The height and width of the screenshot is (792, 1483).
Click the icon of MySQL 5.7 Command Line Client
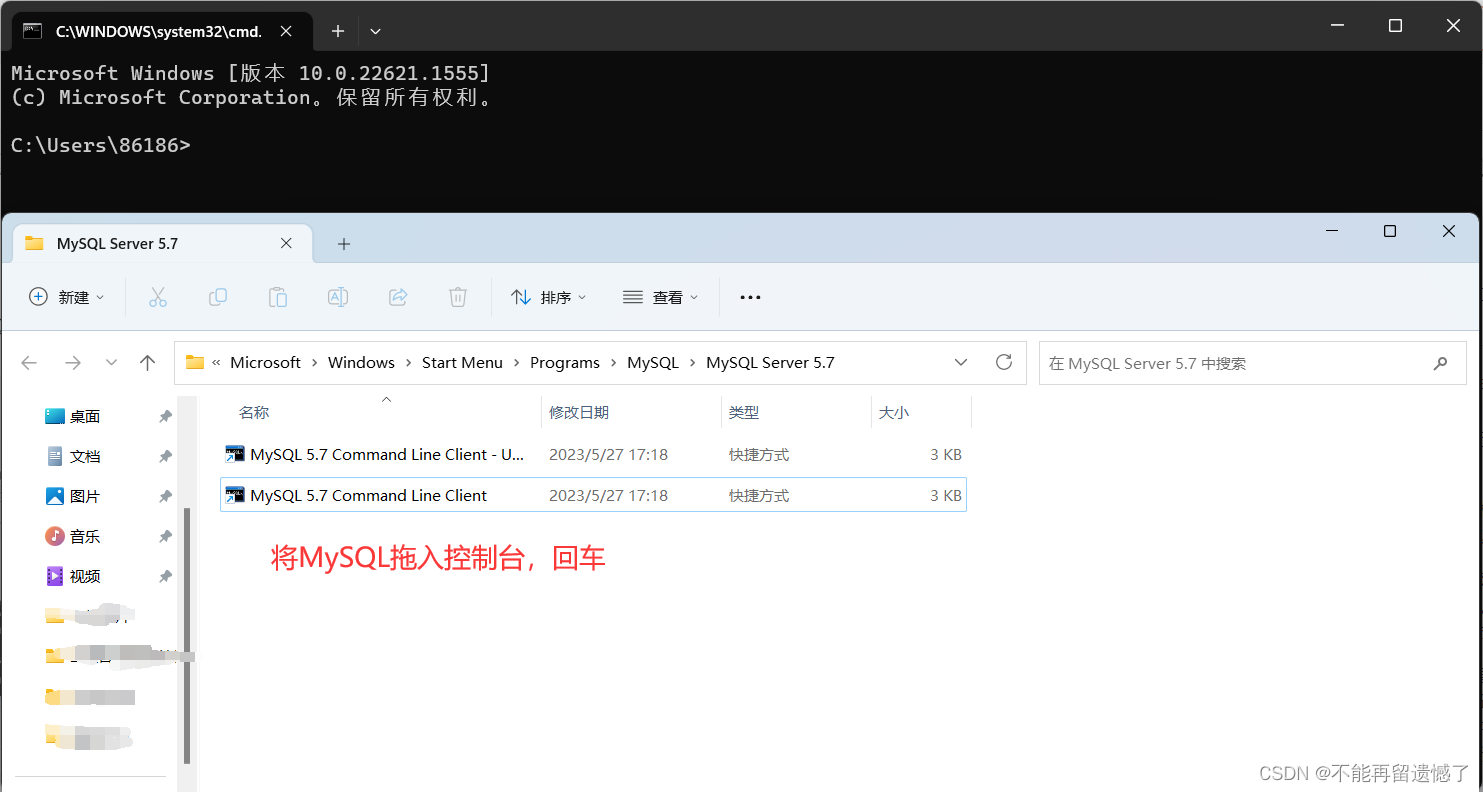235,495
